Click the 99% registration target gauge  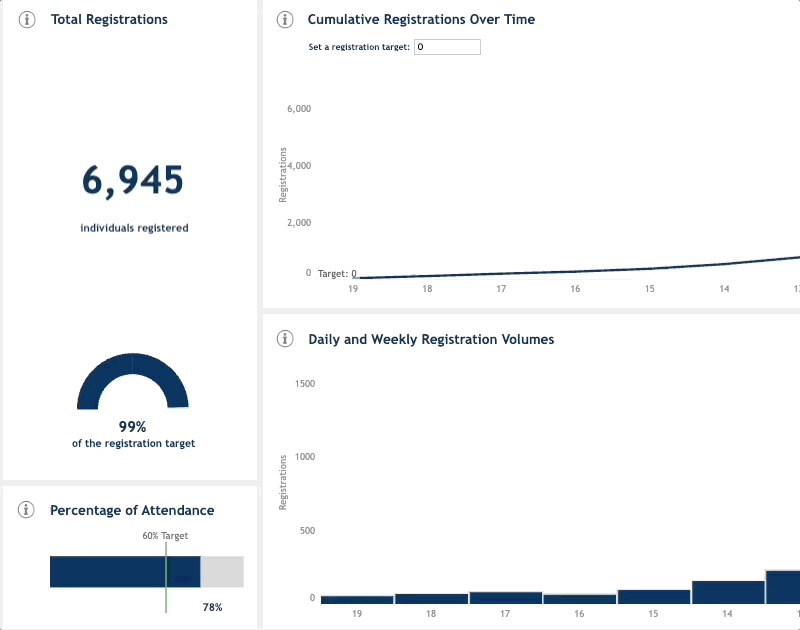point(133,381)
